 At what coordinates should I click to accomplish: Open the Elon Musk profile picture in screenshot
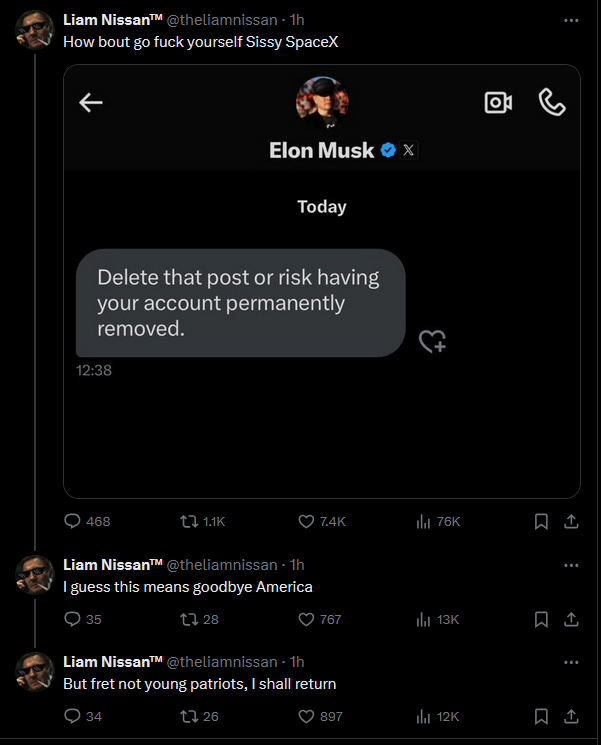pos(322,102)
